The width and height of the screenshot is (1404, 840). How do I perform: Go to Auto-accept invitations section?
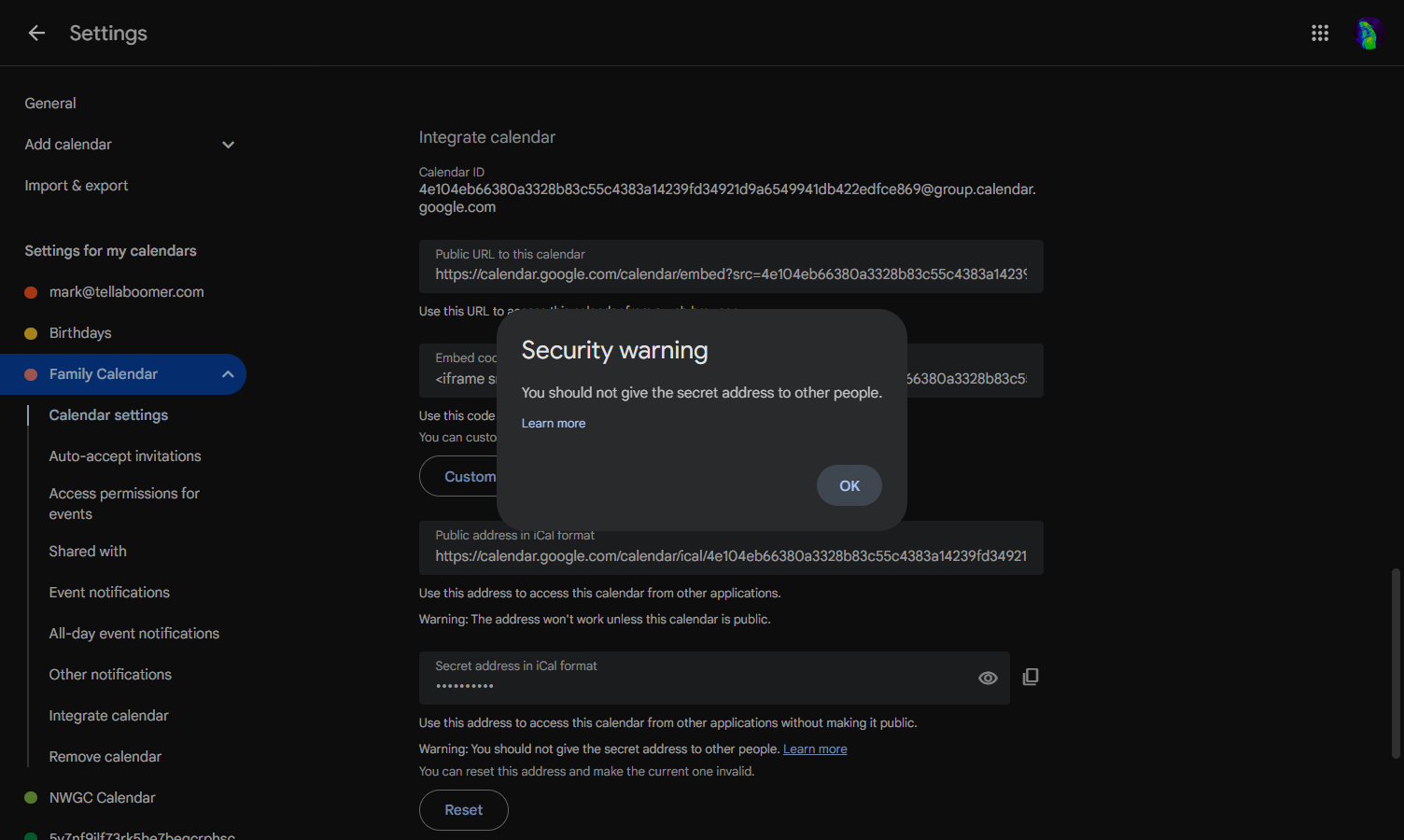click(125, 456)
